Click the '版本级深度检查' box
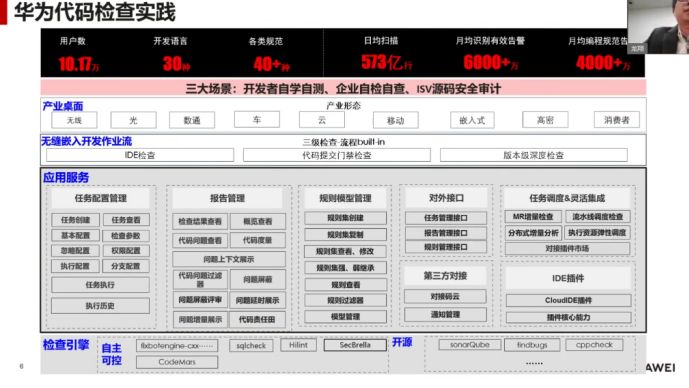Screen dimensions: 689x388 pos(533,155)
